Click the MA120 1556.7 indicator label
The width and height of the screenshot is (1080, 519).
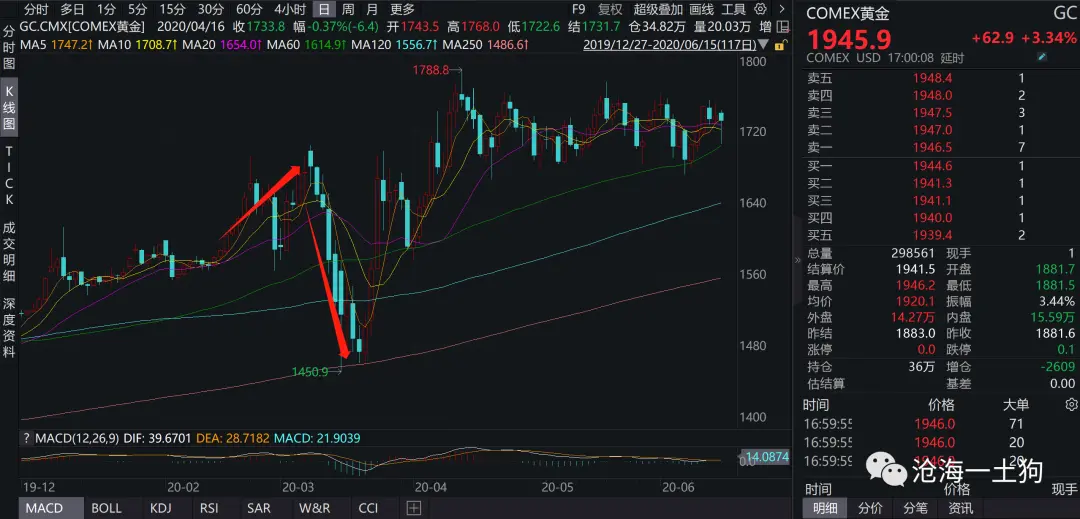click(395, 45)
